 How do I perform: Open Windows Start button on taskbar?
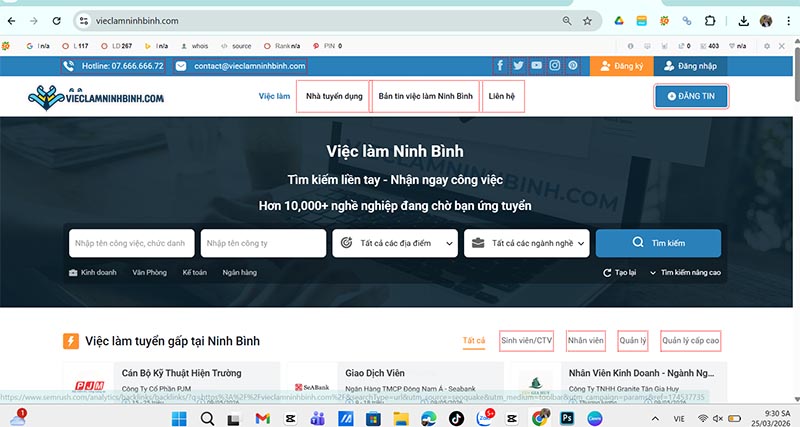[x=179, y=419]
